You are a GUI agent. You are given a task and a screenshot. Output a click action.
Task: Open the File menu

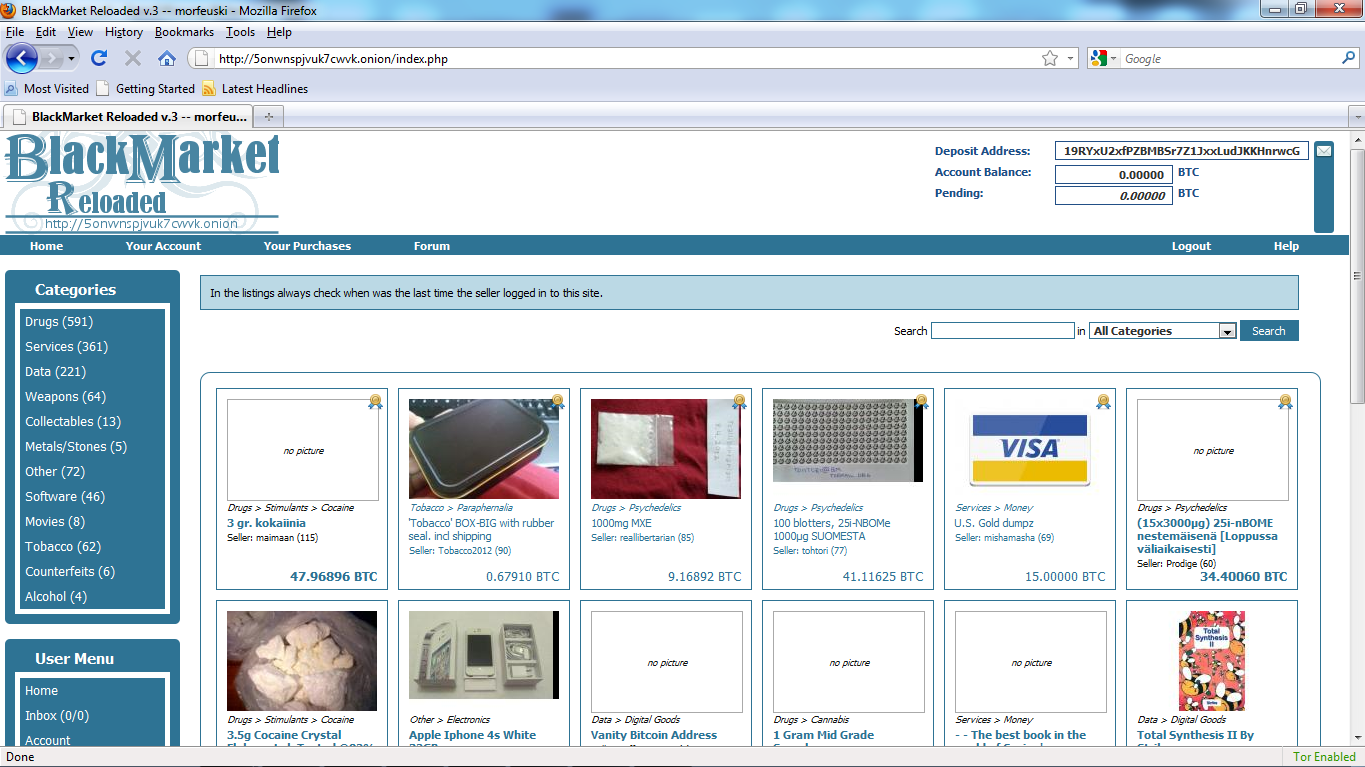[15, 32]
